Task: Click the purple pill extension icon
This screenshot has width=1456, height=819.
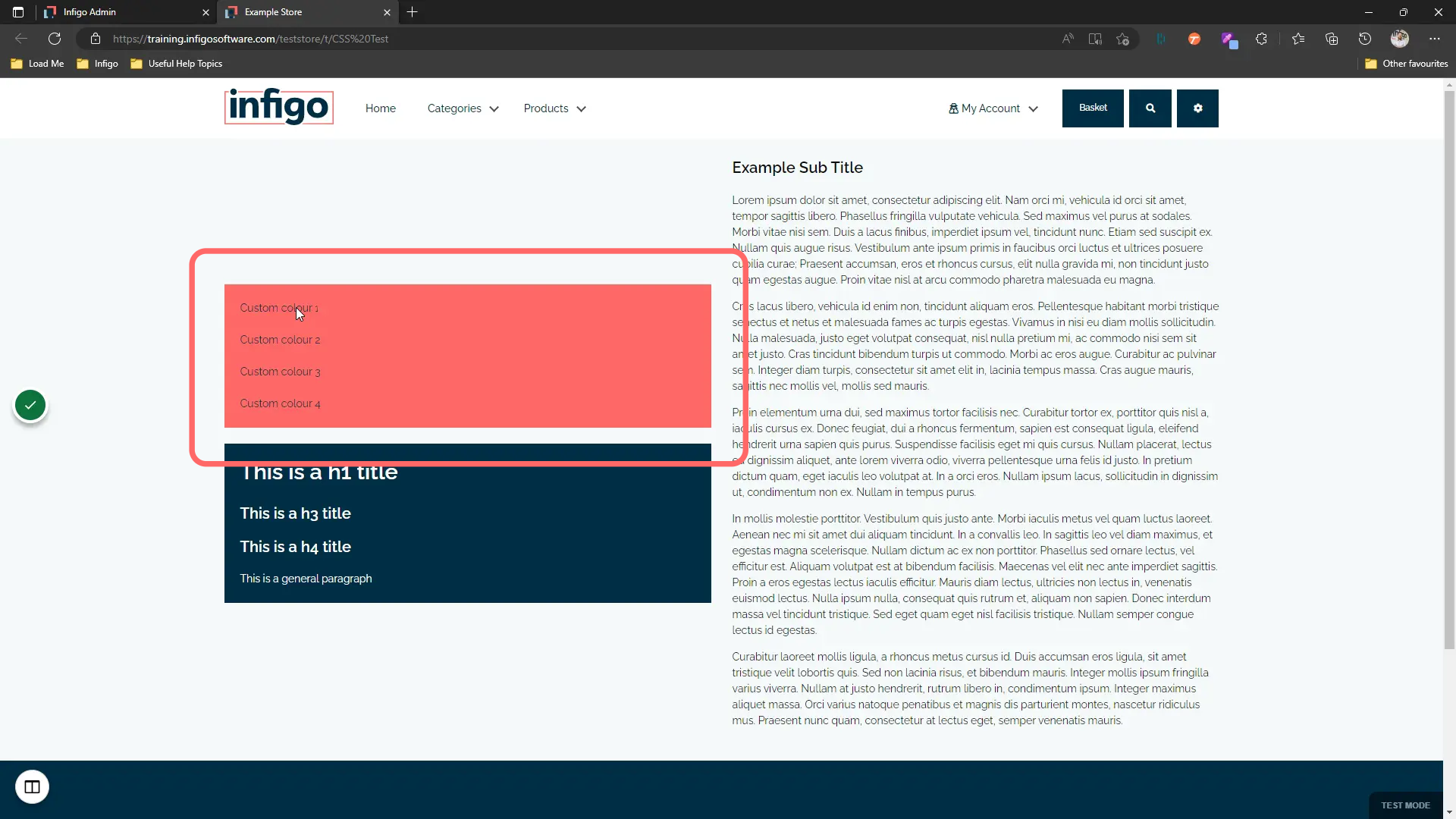Action: point(1228,39)
